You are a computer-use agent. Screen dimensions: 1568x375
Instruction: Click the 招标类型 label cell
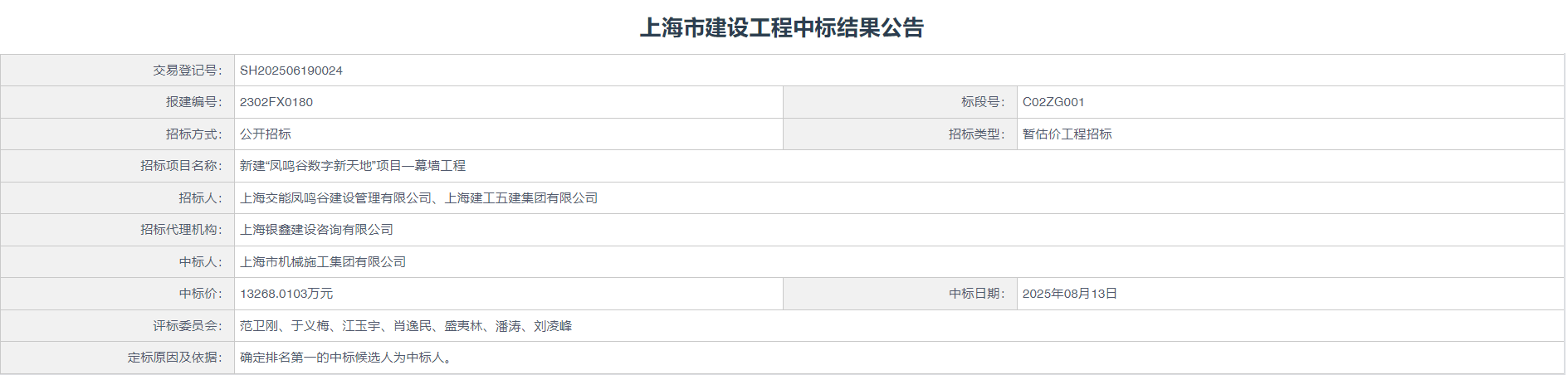(x=976, y=134)
